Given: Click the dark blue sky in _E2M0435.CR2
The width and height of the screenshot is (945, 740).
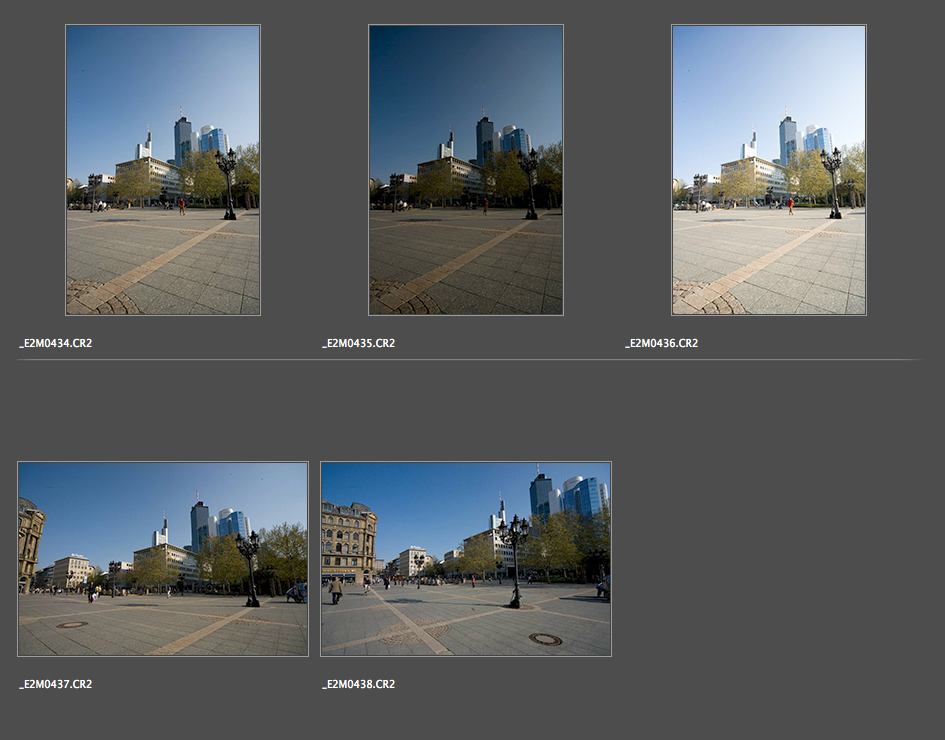Looking at the screenshot, I should click(x=440, y=80).
